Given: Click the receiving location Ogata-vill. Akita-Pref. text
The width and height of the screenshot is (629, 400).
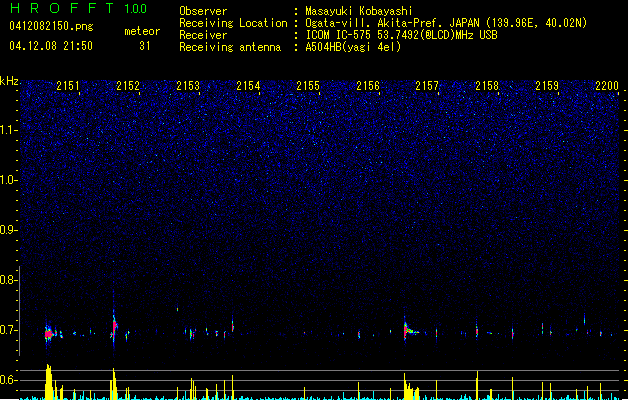Looking at the screenshot, I should [446, 23].
